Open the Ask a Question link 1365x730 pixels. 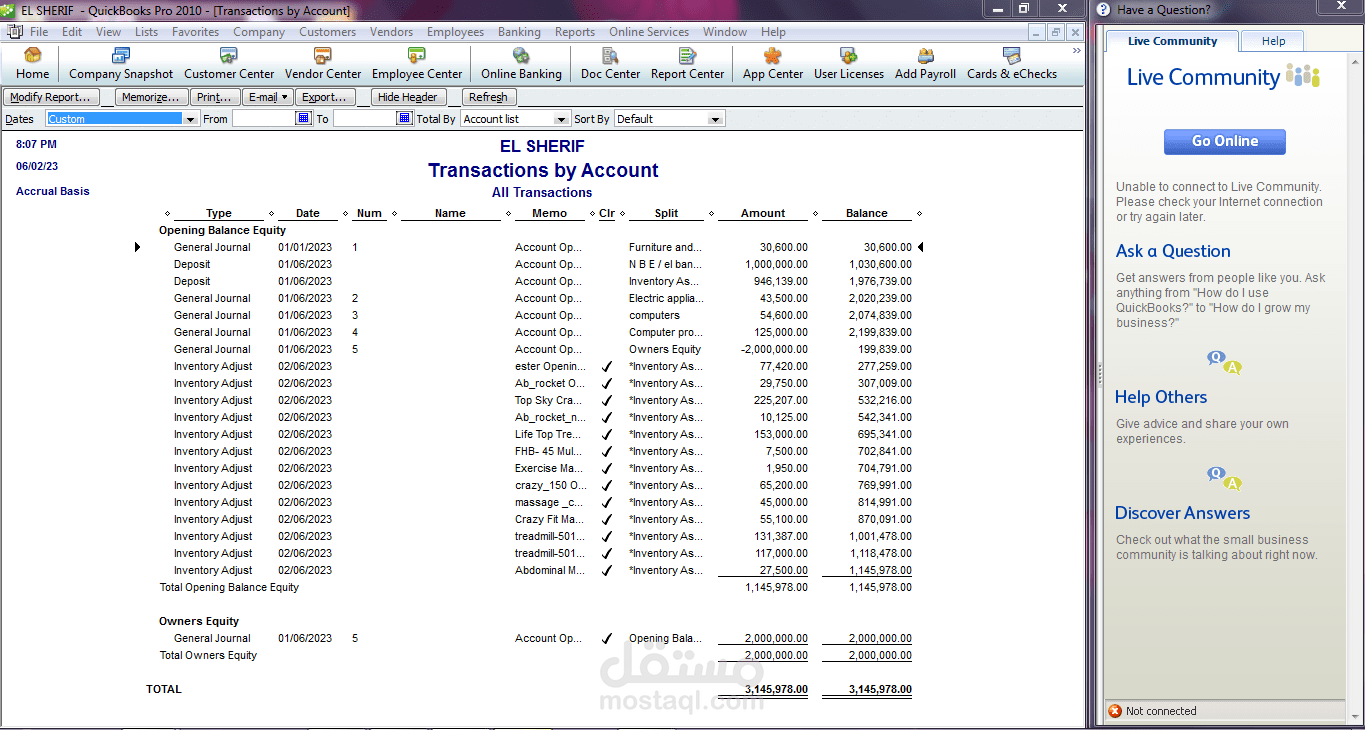click(x=1173, y=251)
